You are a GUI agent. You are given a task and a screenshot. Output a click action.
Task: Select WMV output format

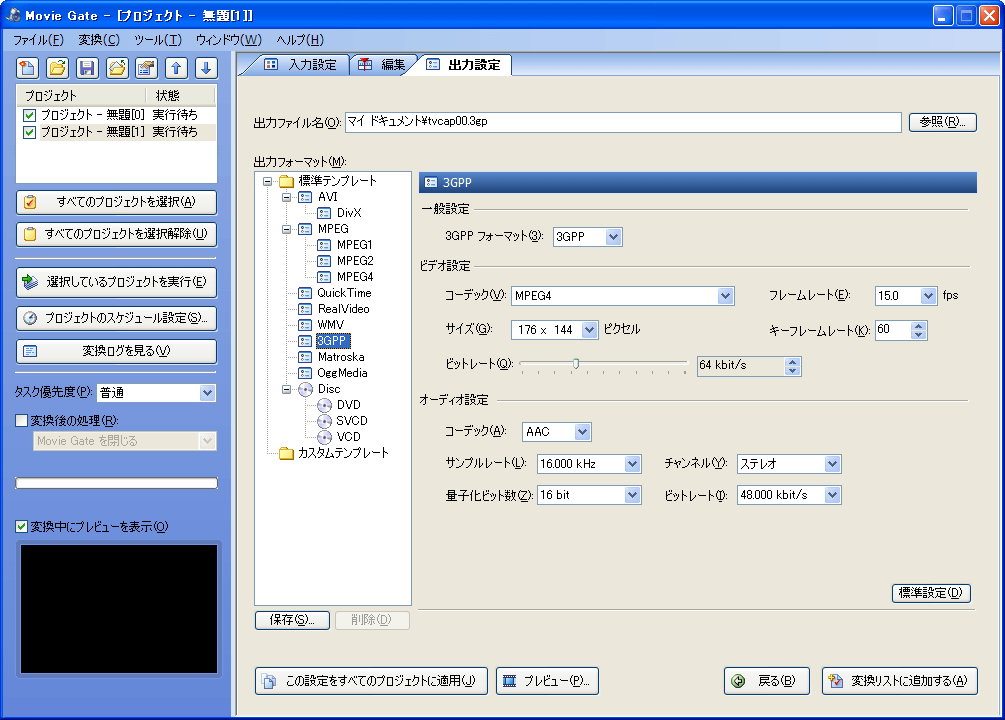click(x=331, y=325)
